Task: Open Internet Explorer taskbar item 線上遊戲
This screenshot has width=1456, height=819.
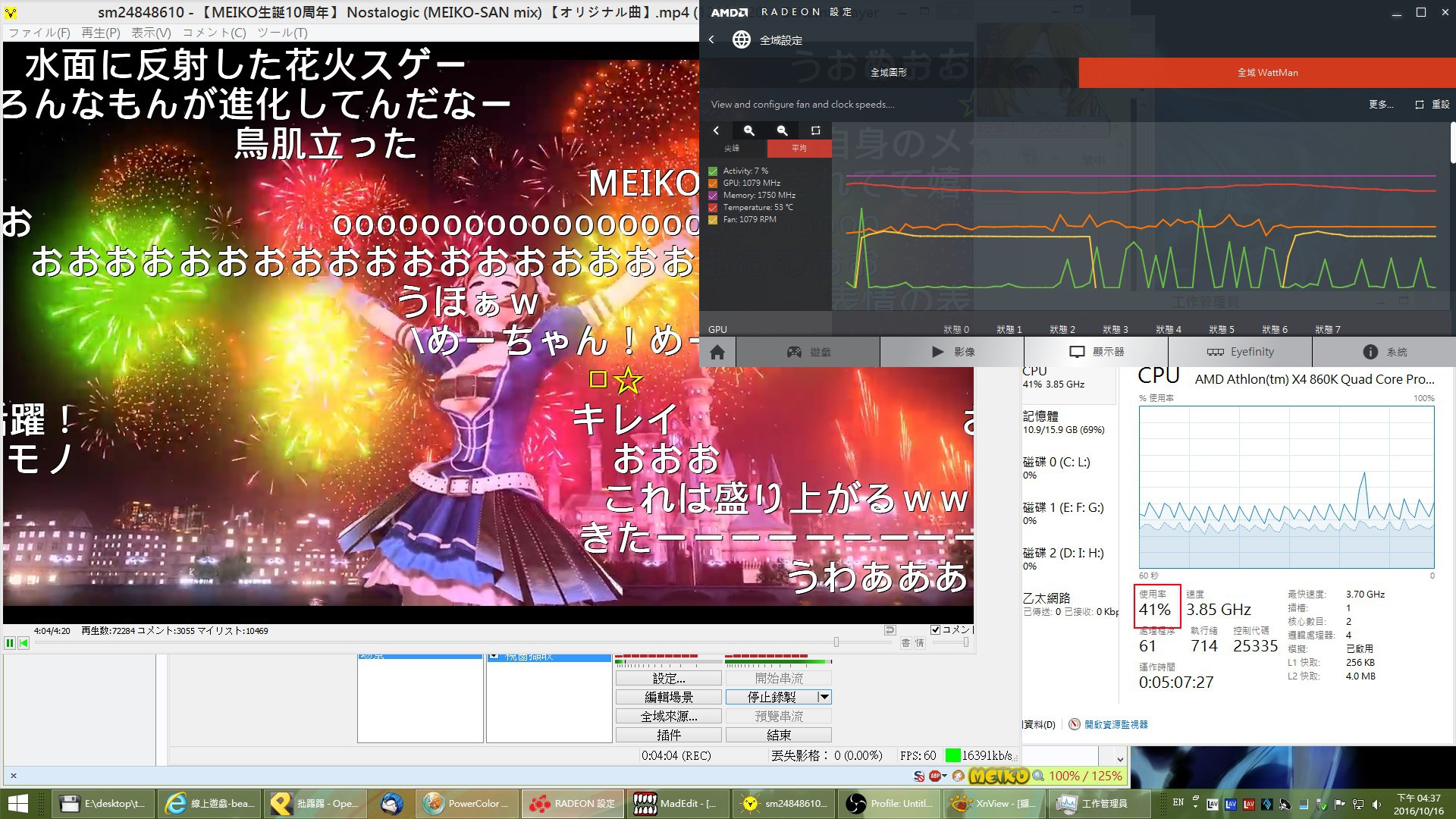Action: pyautogui.click(x=211, y=804)
